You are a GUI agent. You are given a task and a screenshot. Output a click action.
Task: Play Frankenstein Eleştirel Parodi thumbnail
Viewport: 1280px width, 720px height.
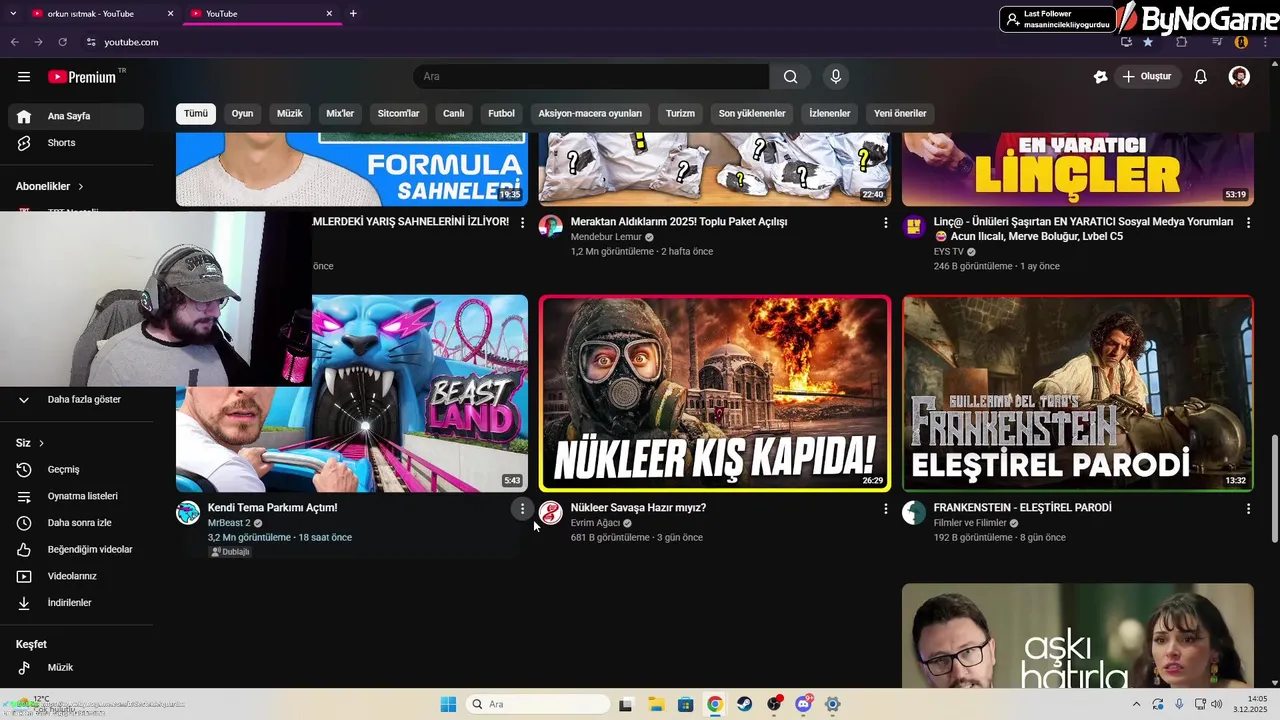[x=1077, y=393]
